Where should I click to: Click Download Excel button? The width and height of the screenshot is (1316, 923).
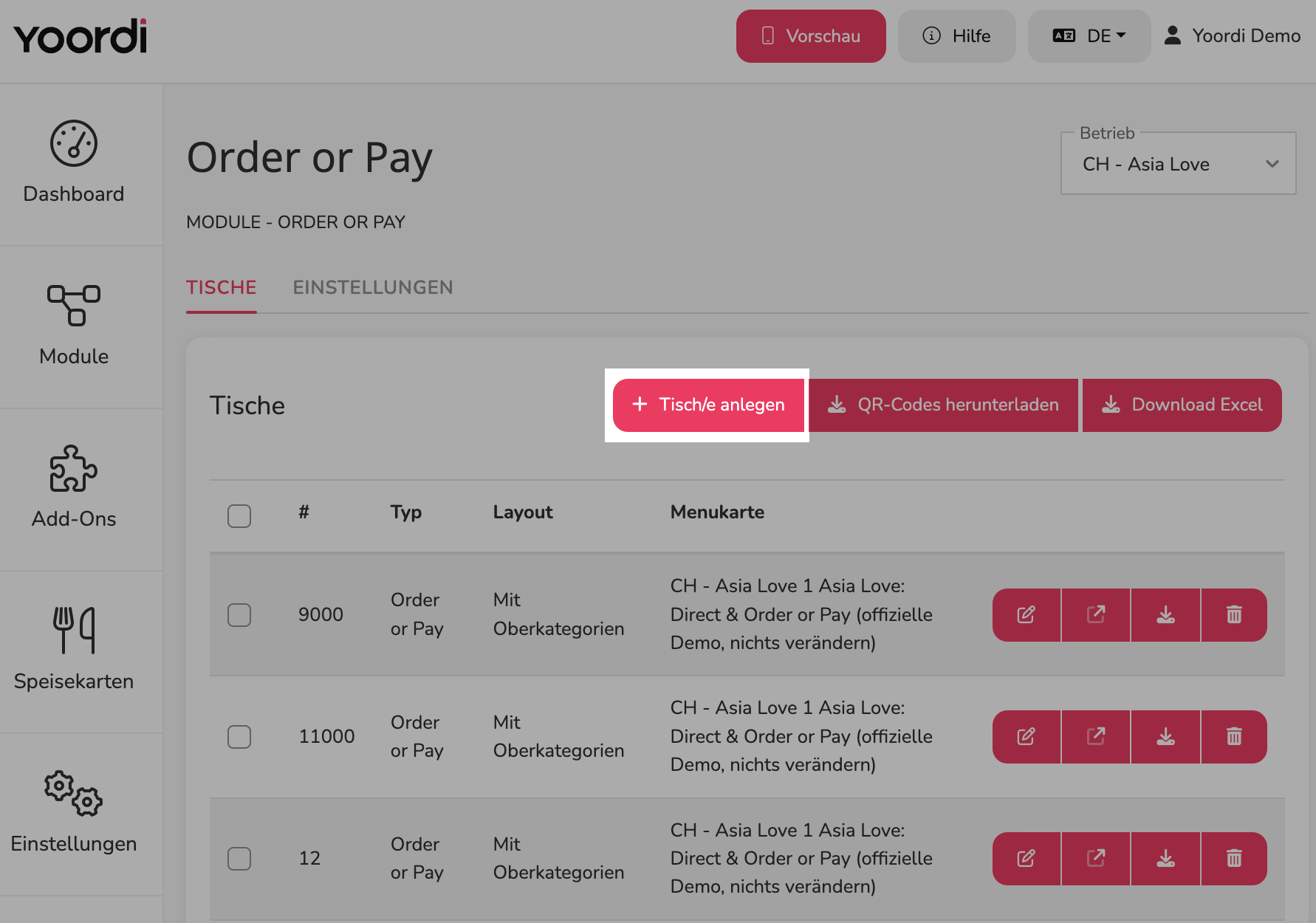point(1182,405)
